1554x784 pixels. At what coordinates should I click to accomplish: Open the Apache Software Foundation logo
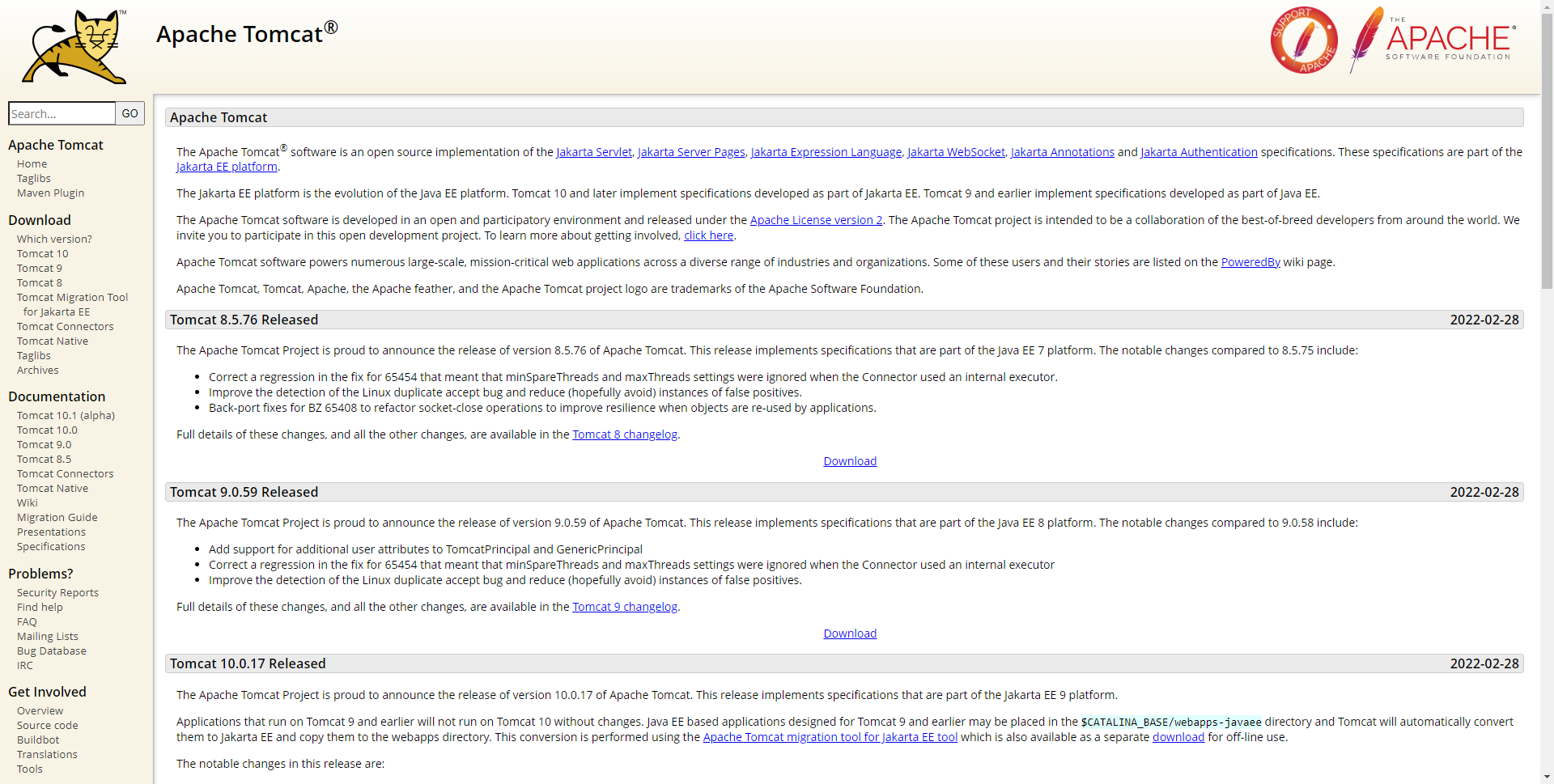click(1433, 40)
